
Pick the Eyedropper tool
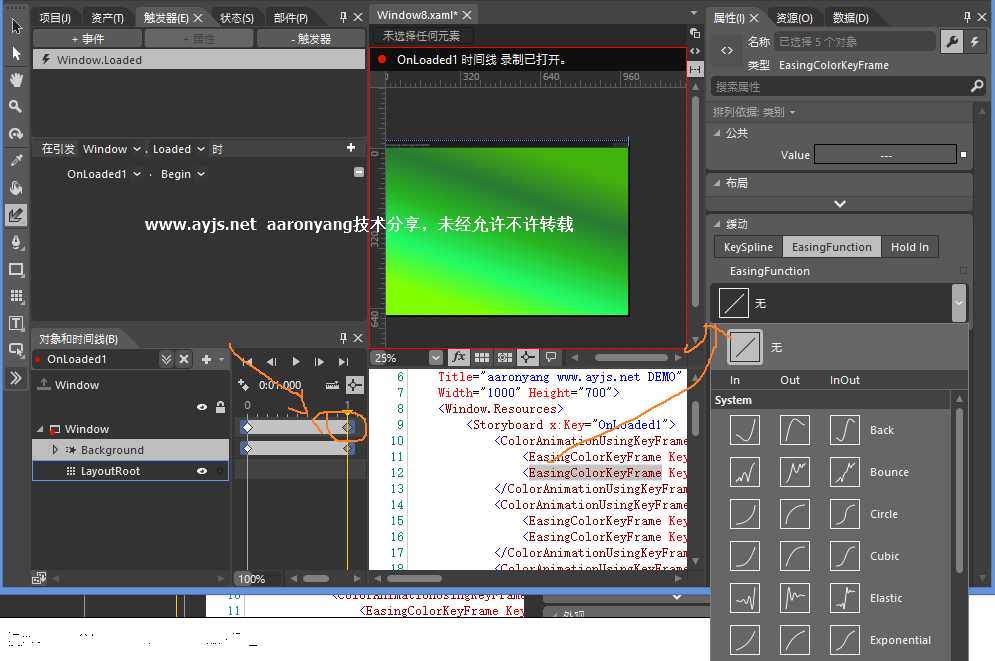[16, 160]
